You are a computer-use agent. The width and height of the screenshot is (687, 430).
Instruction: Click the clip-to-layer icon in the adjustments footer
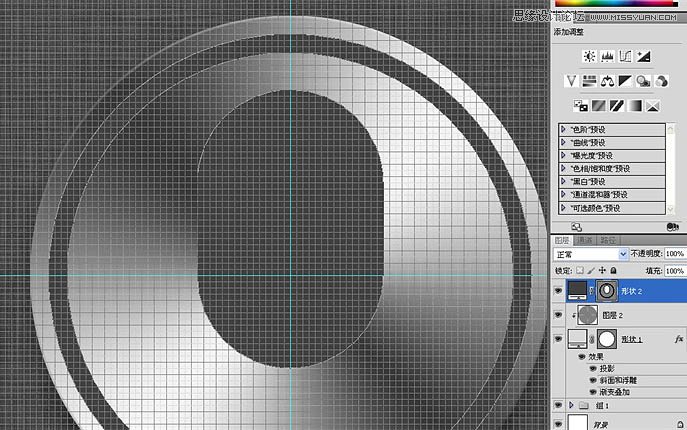pyautogui.click(x=672, y=227)
